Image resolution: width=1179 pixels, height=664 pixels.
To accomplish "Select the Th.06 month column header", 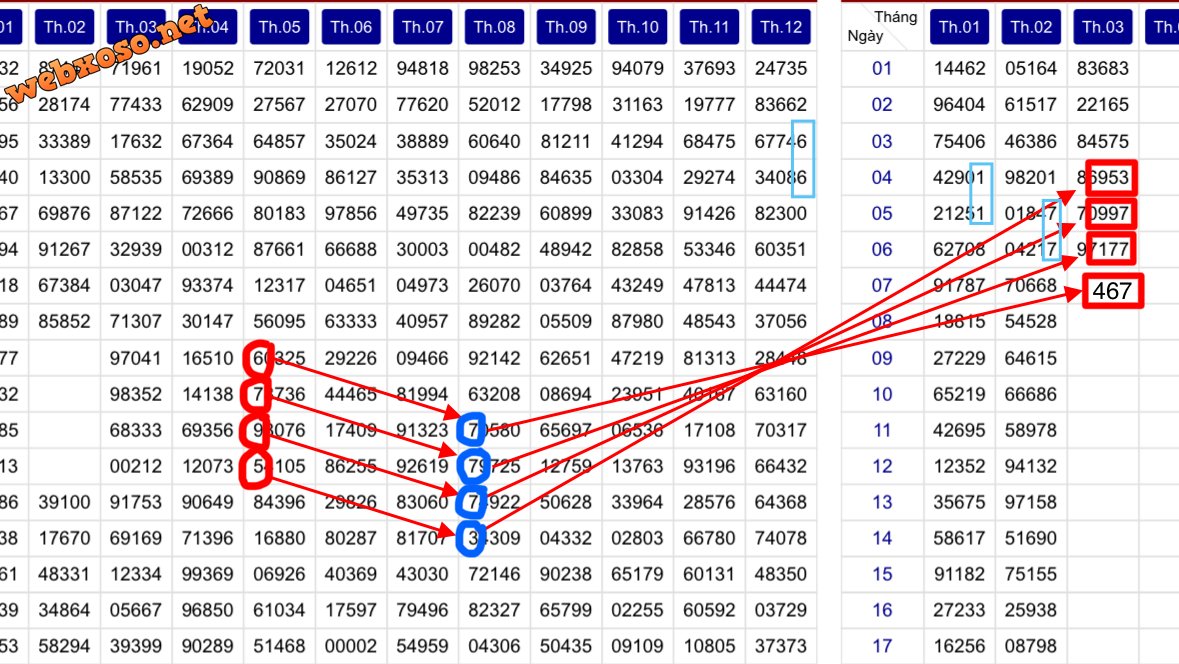I will (x=351, y=27).
